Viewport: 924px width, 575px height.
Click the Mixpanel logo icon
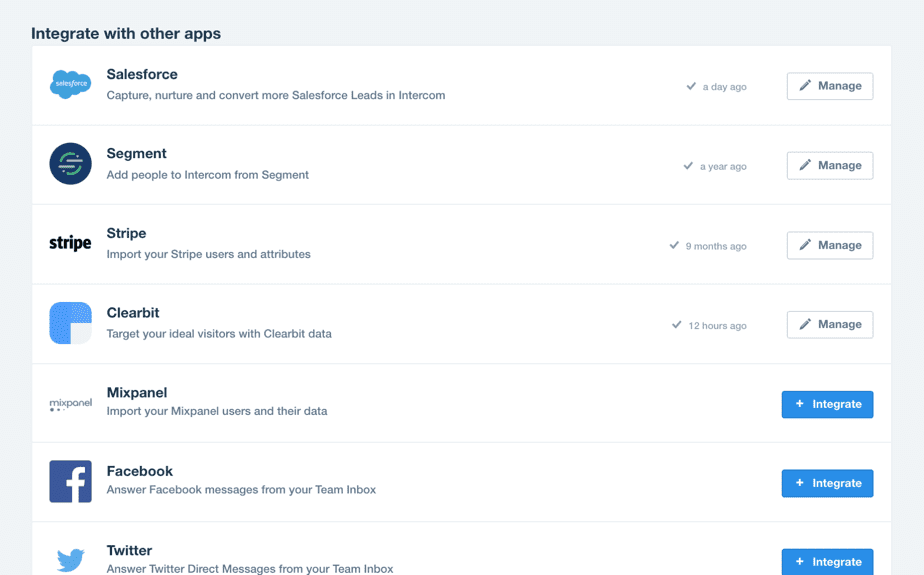pyautogui.click(x=70, y=404)
